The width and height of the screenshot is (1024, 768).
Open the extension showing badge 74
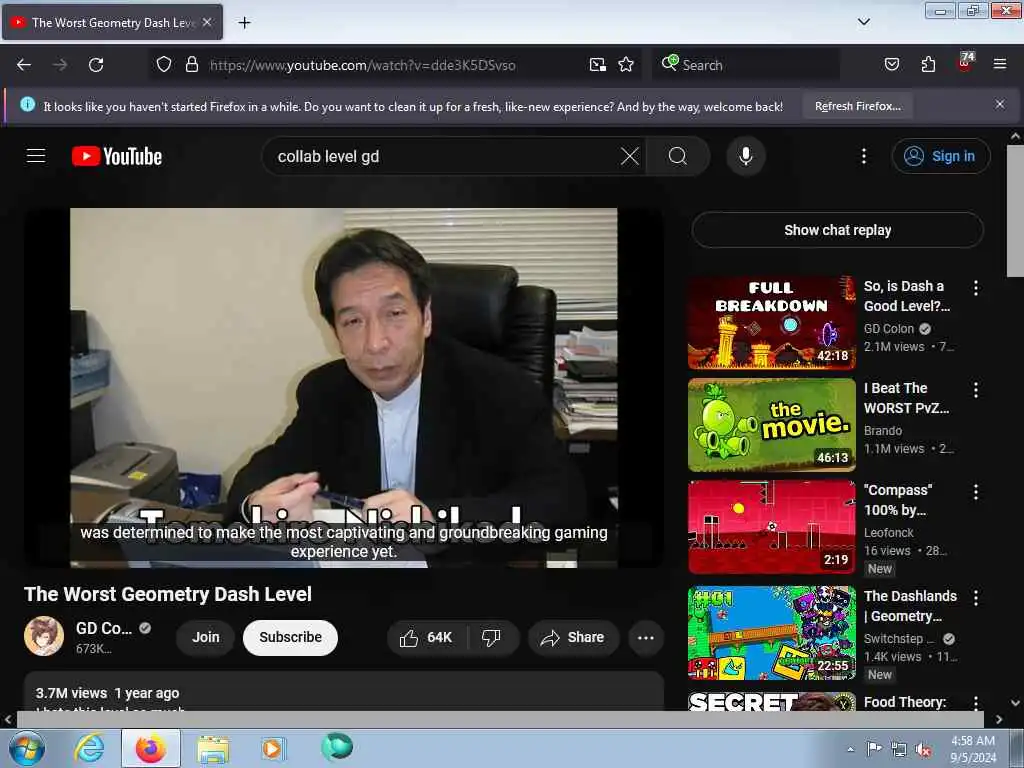[x=965, y=63]
